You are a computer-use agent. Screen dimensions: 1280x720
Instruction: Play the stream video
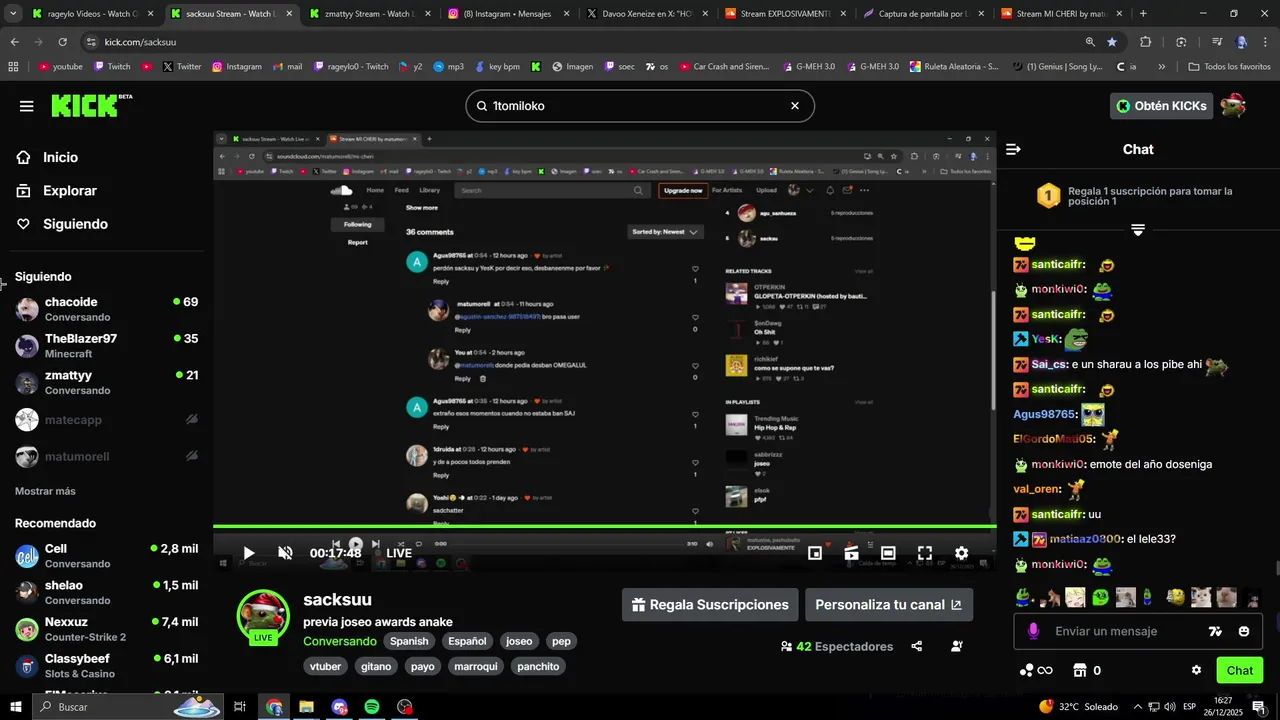(249, 553)
